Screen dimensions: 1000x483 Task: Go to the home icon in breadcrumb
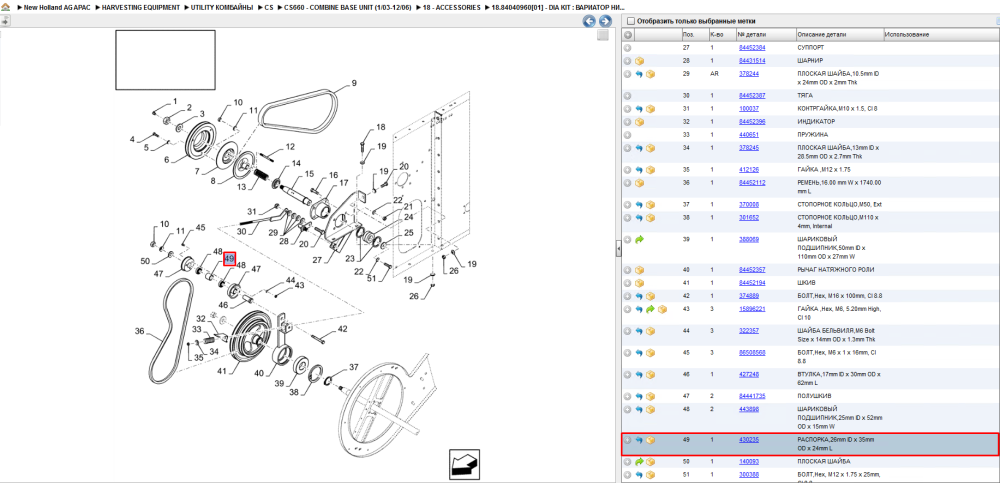pos(6,8)
